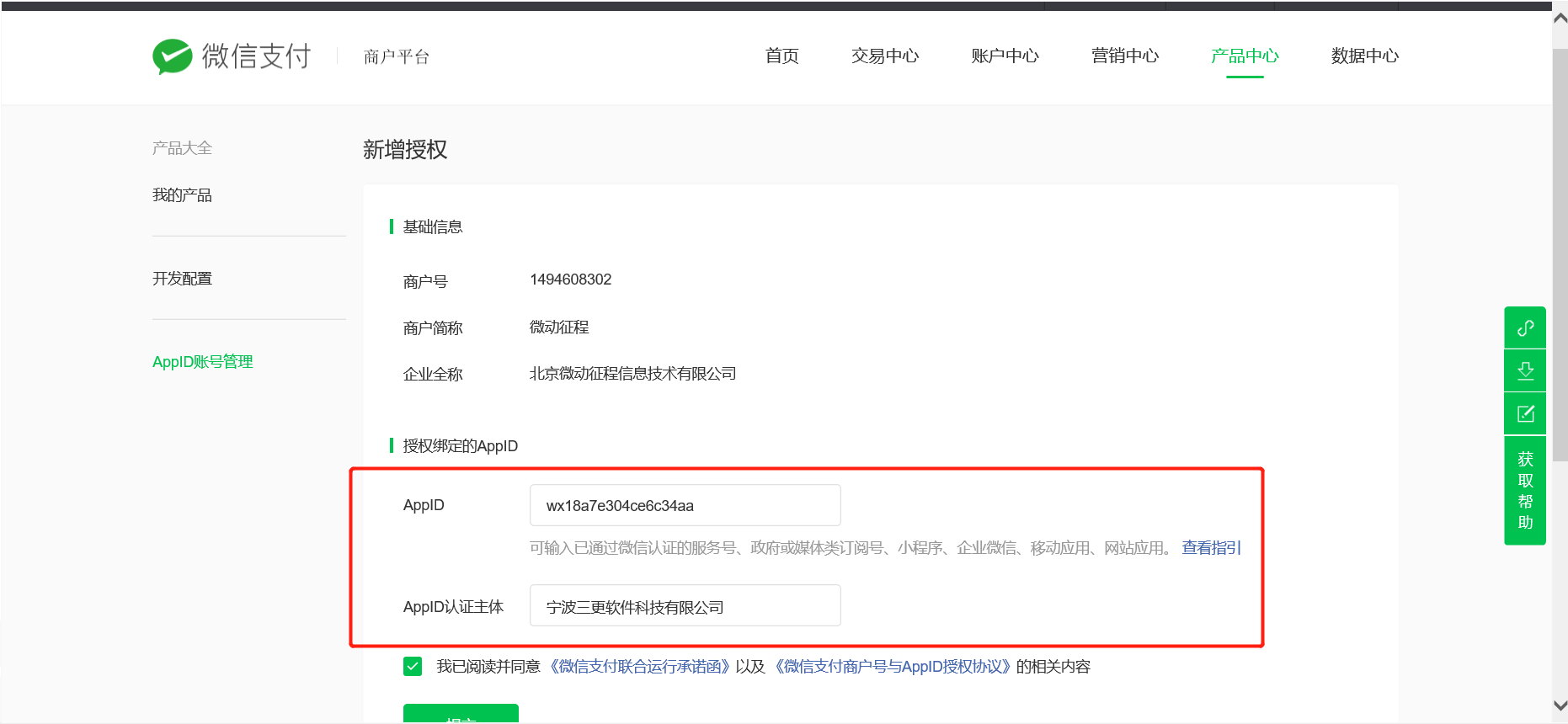Click the edit/feedback icon in the floating sidebar
Screen dimensions: 1568x724
point(1525,413)
